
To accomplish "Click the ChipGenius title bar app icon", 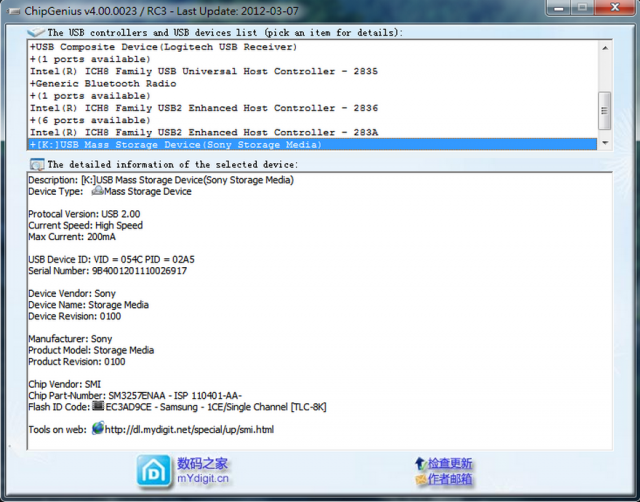I will pyautogui.click(x=14, y=11).
